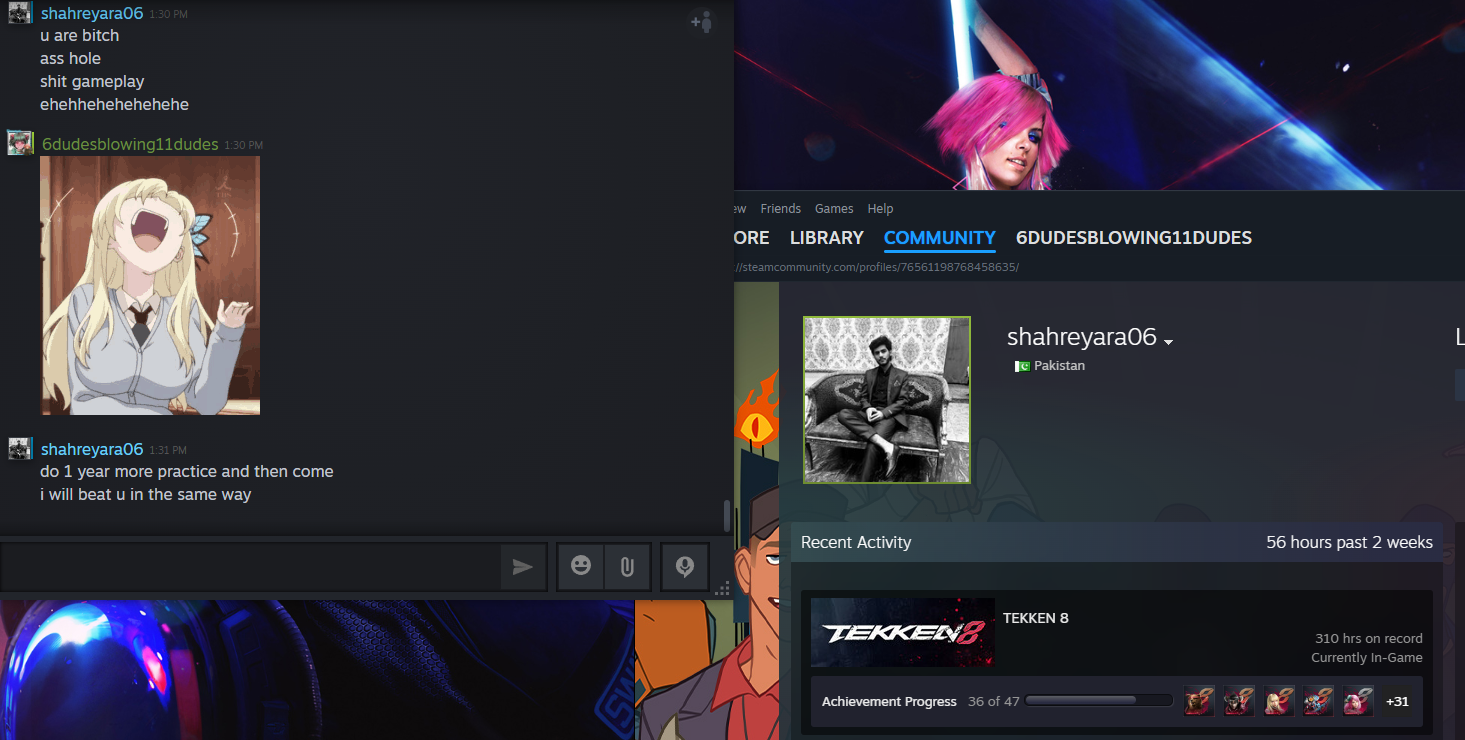Image resolution: width=1465 pixels, height=740 pixels.
Task: Click the steamcommunity.com profile URL
Action: pyautogui.click(x=876, y=268)
